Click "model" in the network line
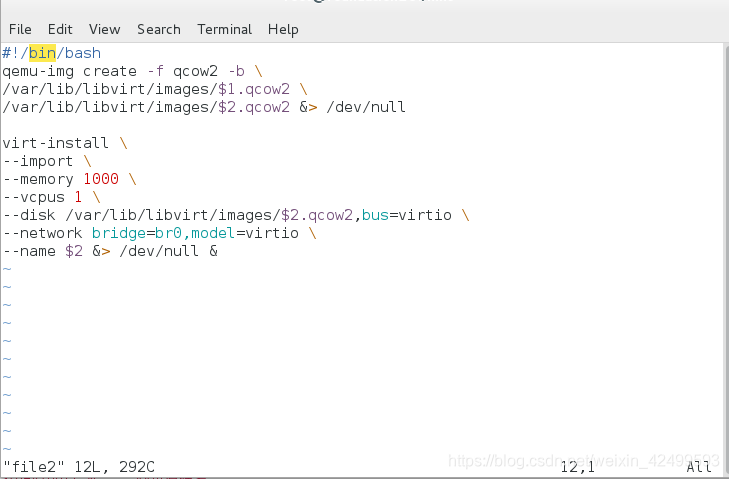Viewport: 729px width, 479px height. pyautogui.click(x=213, y=233)
